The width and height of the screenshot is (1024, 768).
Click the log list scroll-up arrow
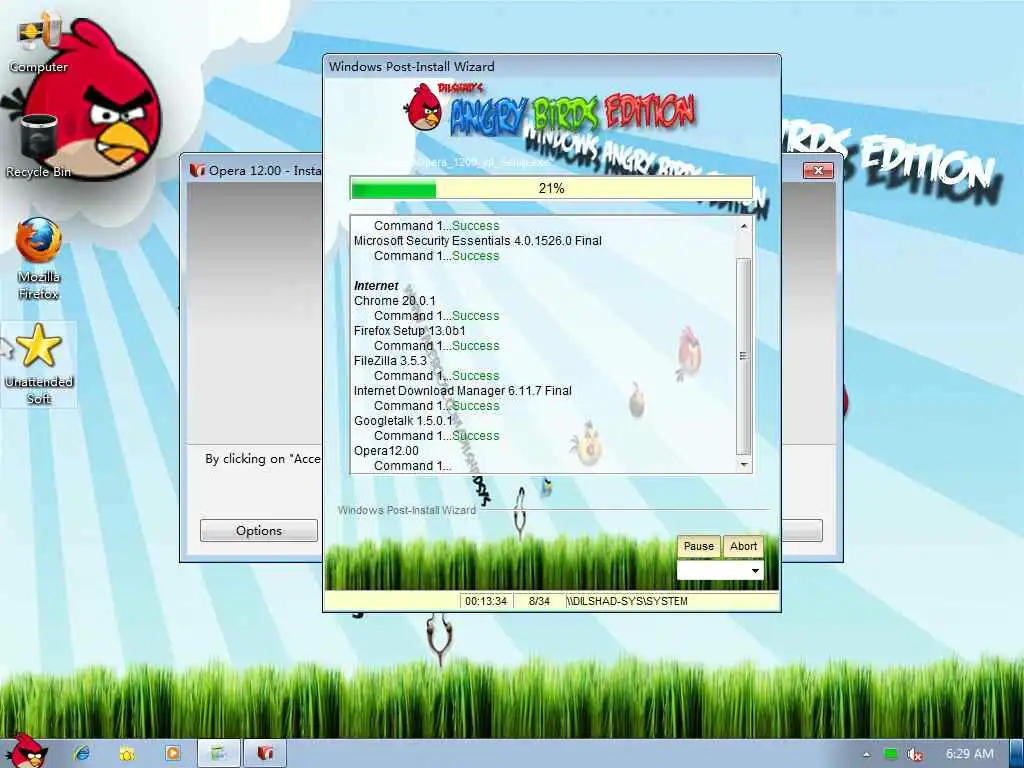(743, 226)
